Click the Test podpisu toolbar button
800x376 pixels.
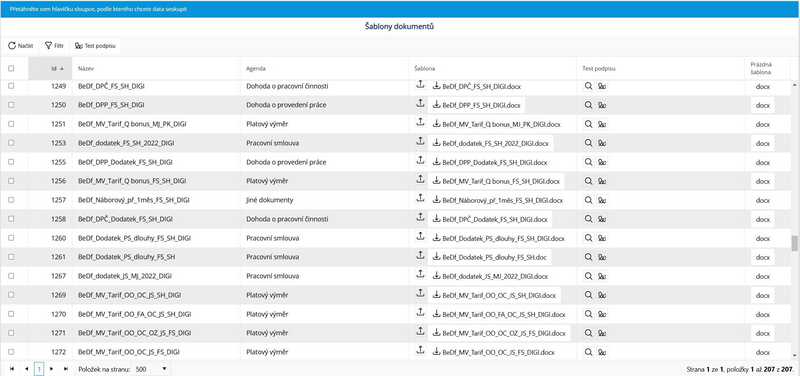tap(95, 46)
